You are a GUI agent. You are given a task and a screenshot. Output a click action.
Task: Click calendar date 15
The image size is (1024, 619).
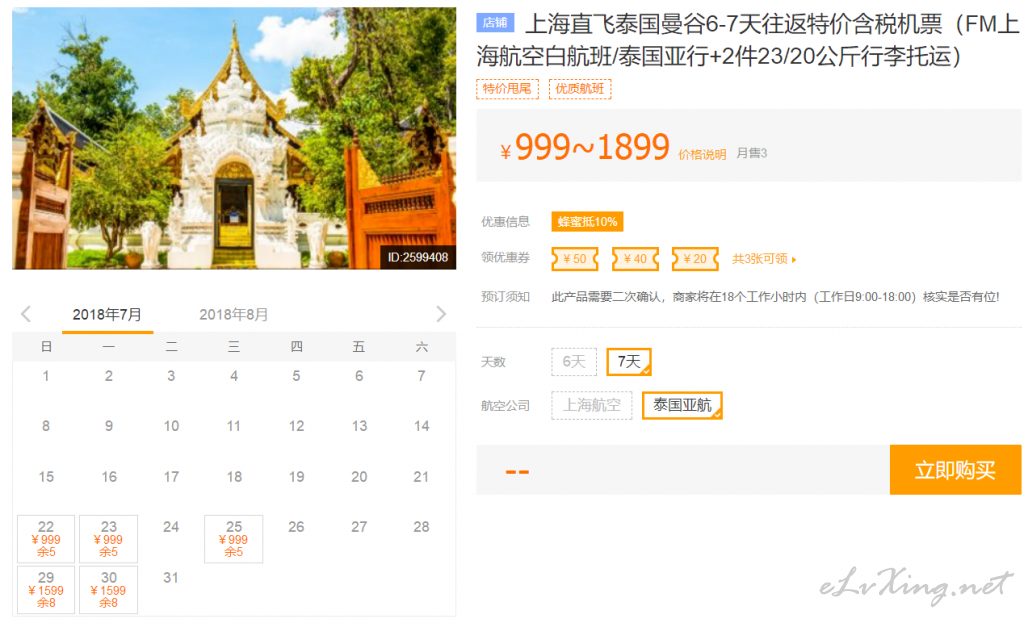(x=46, y=477)
